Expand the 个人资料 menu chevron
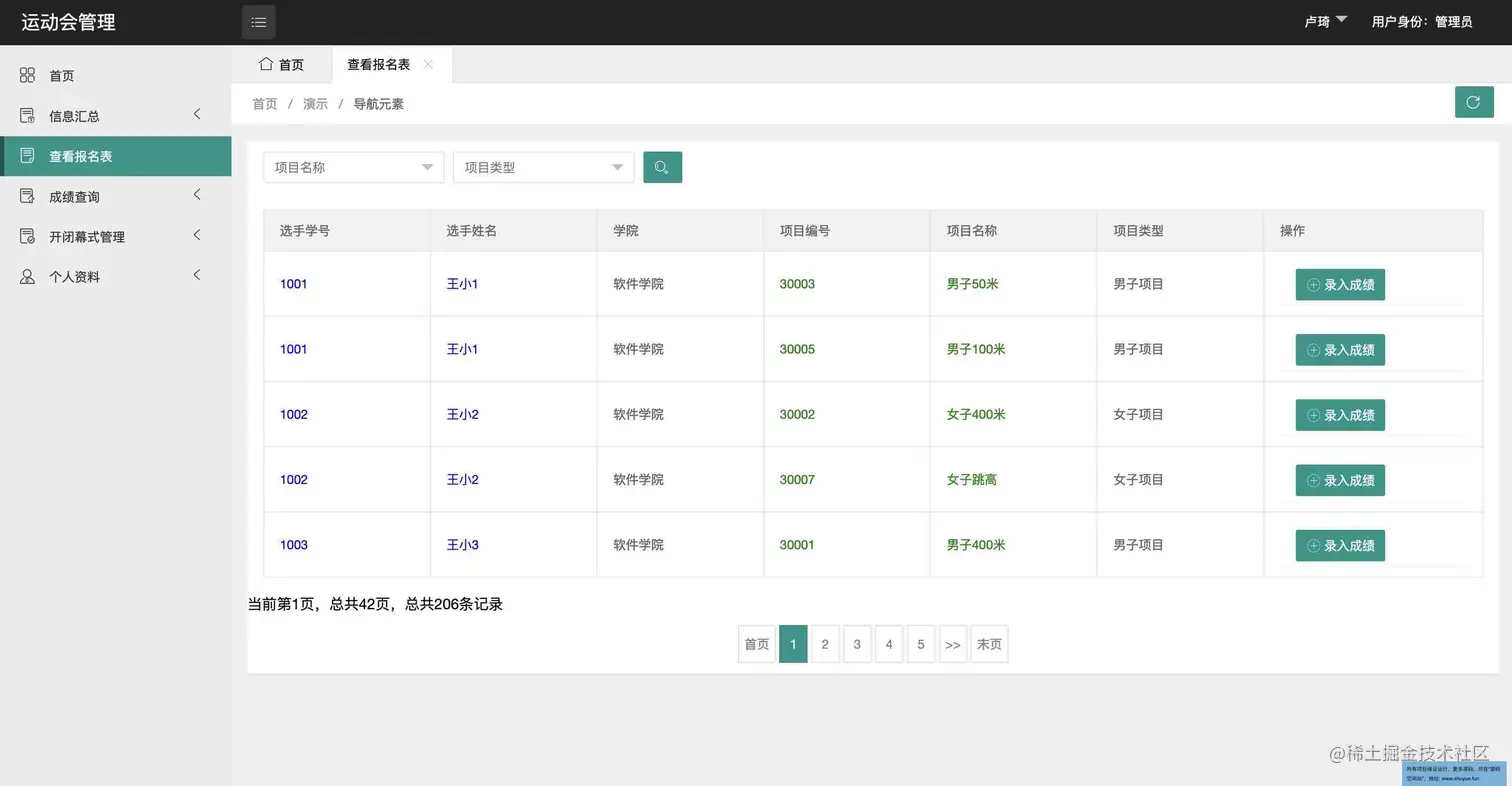This screenshot has width=1512, height=786. pos(197,275)
